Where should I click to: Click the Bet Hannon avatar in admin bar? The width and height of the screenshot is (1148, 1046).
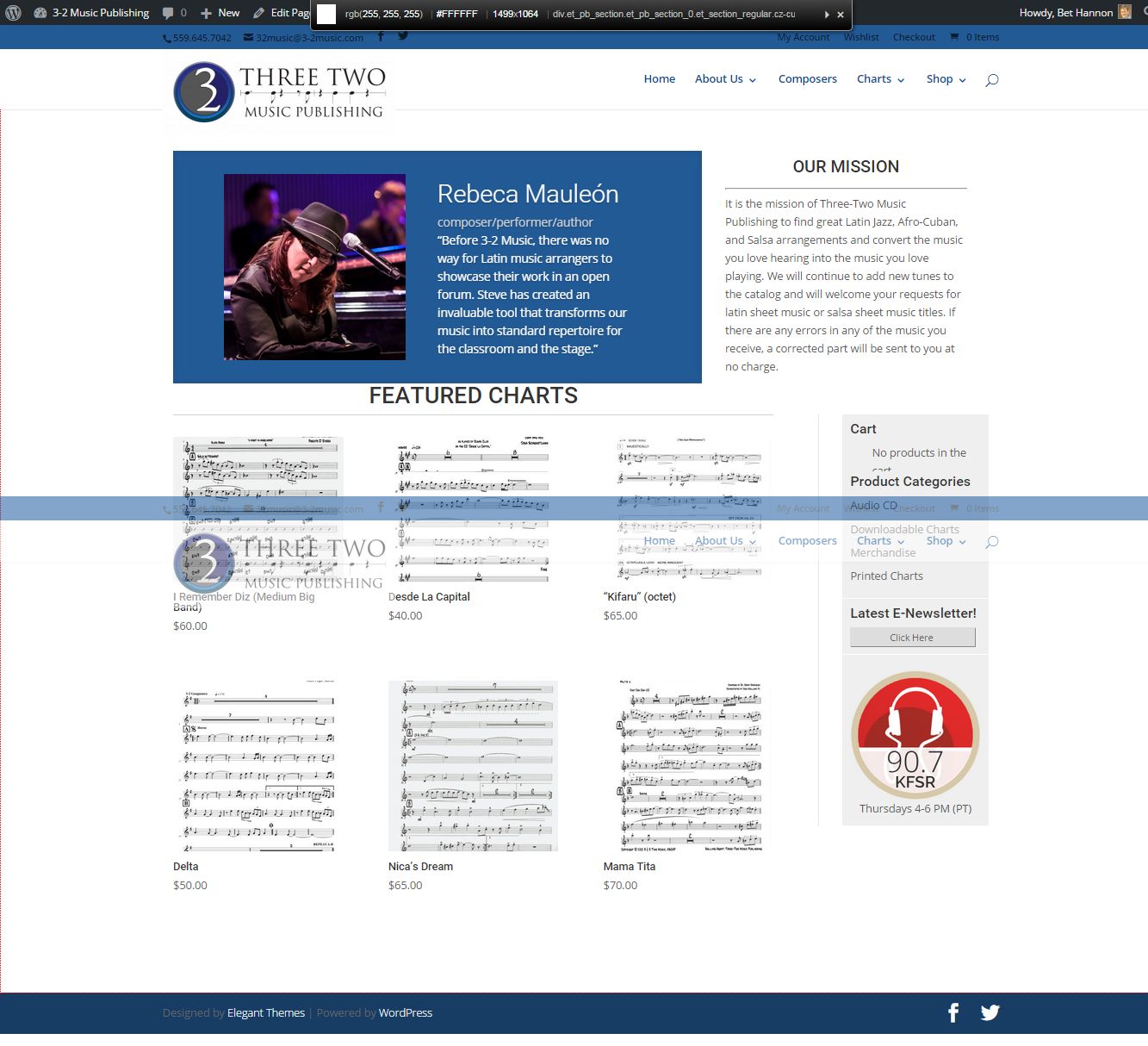click(x=1125, y=12)
